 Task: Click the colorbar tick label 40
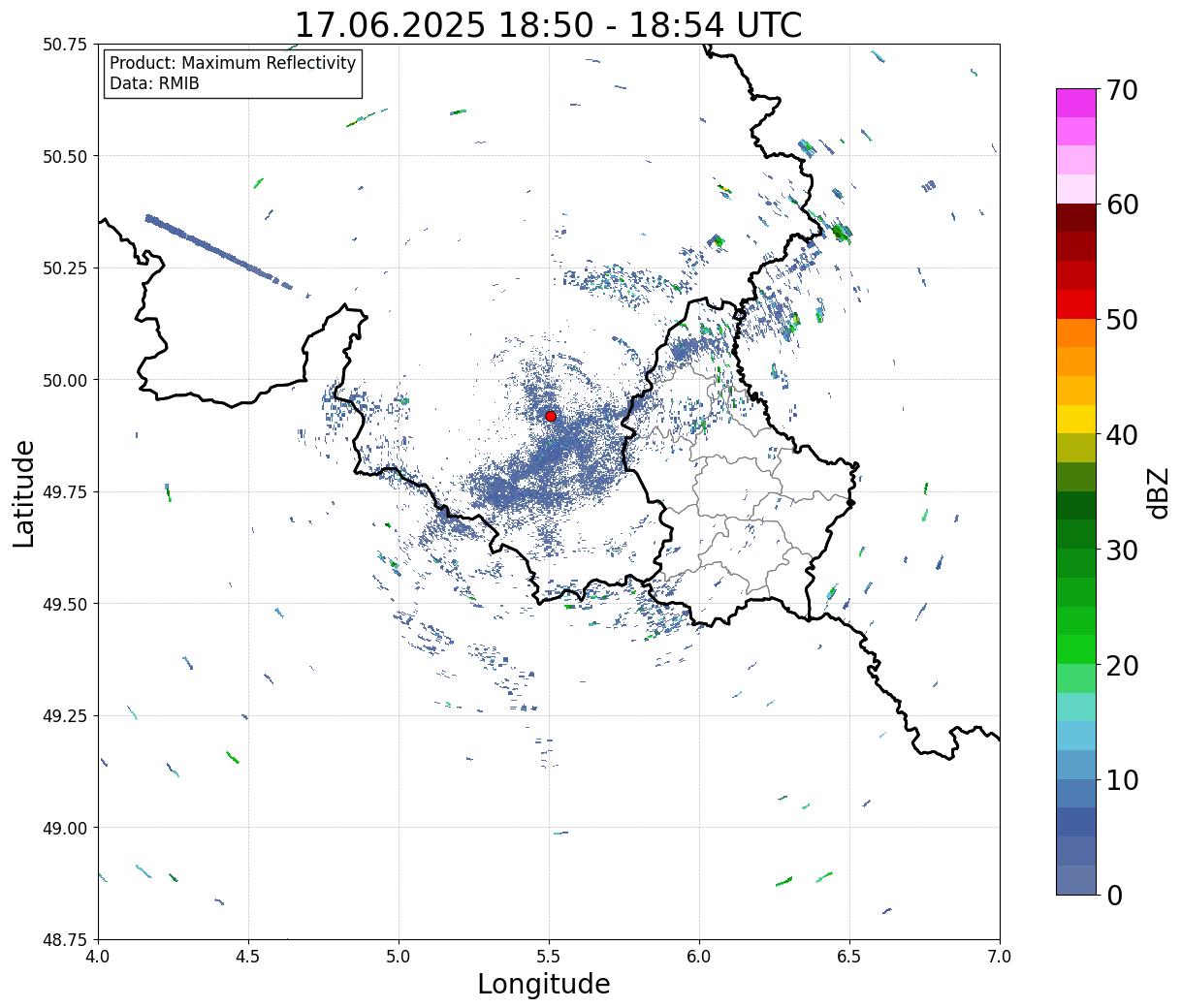pos(1122,434)
